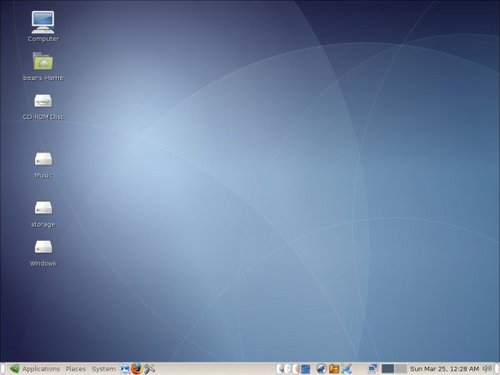This screenshot has height=375, width=500.
Task: Click the launcher left of Firefox
Action: (x=124, y=369)
